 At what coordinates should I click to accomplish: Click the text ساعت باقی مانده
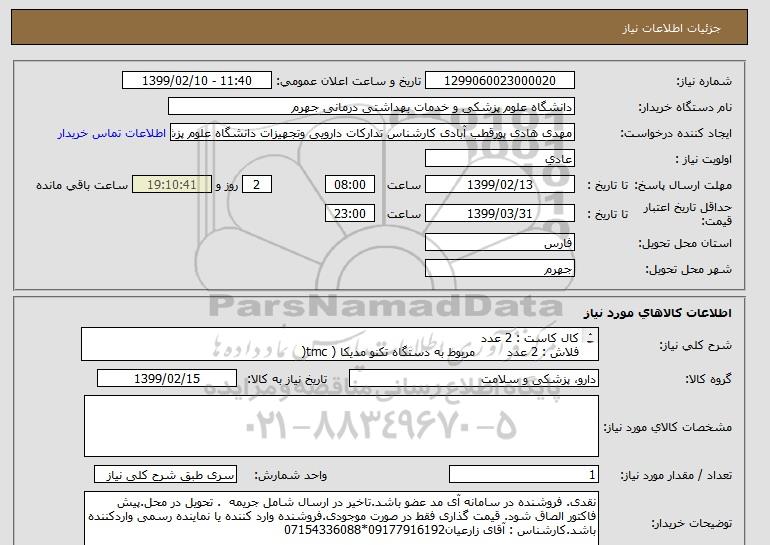tap(82, 185)
